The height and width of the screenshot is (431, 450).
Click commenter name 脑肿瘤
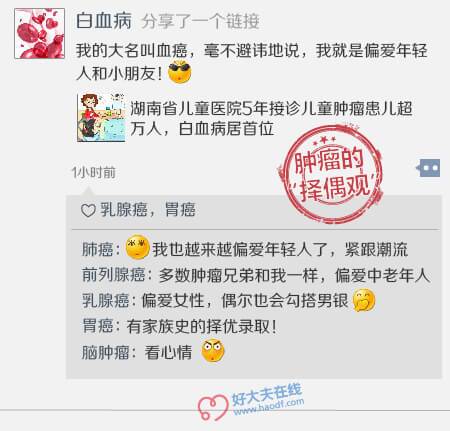tap(105, 352)
